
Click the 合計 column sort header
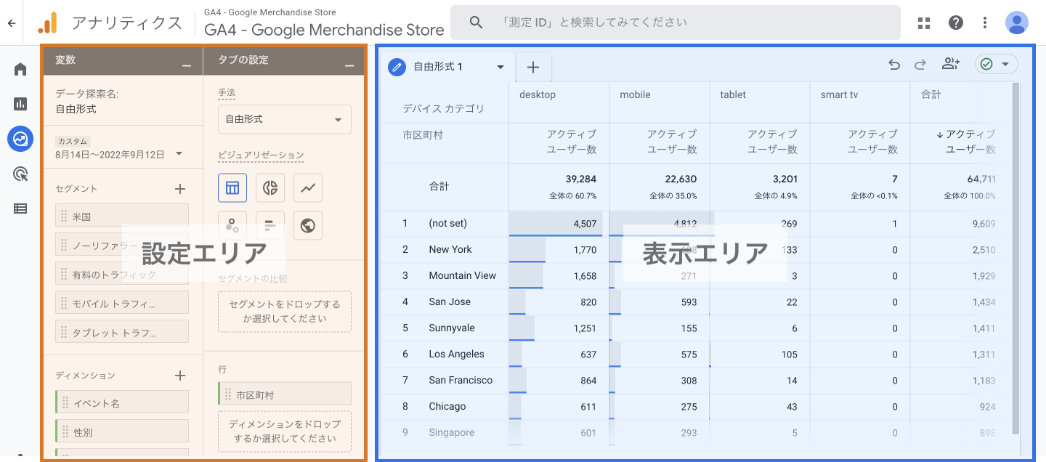pyautogui.click(x=966, y=141)
